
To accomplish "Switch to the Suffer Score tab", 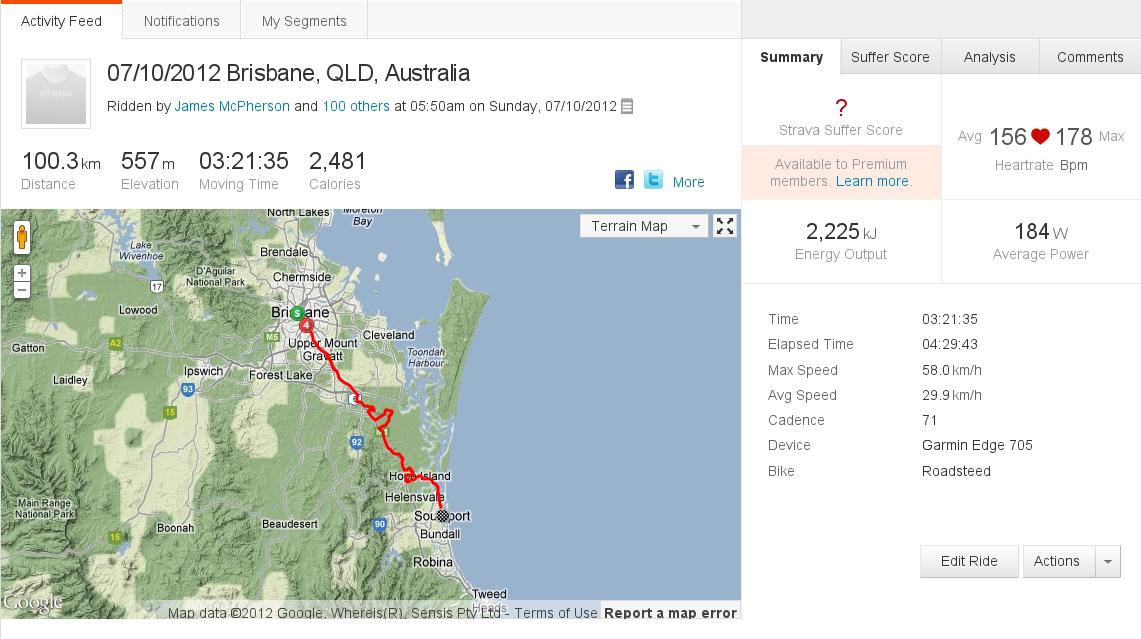I will coord(890,57).
